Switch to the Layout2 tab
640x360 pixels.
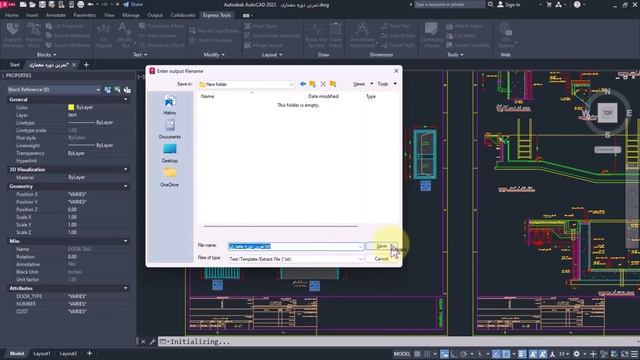[x=68, y=353]
